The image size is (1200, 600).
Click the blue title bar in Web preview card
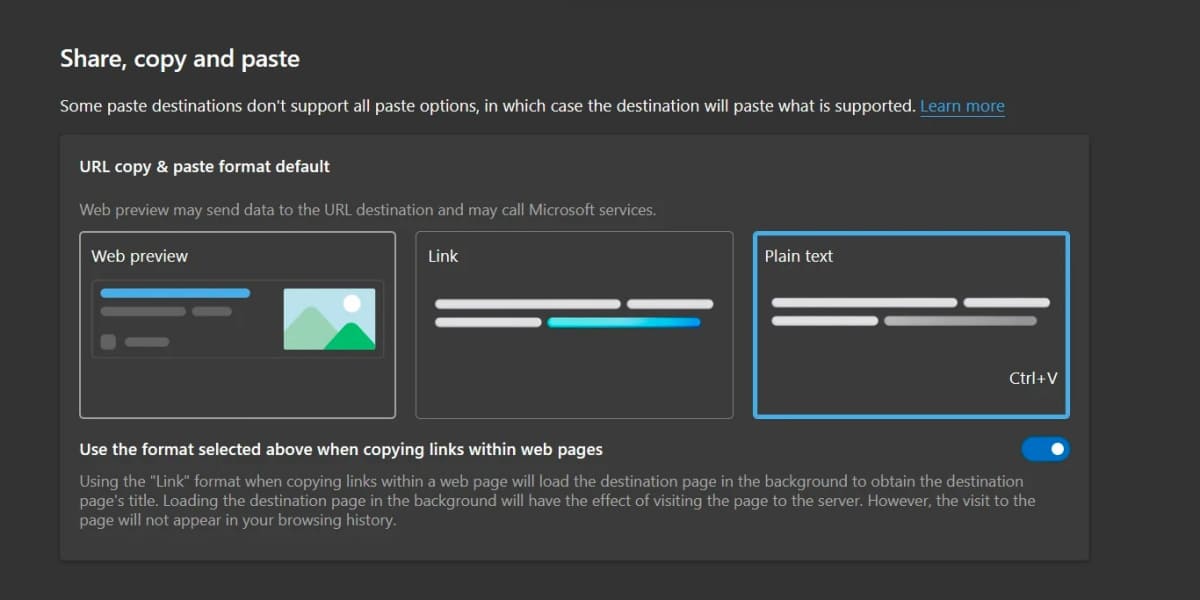point(174,292)
